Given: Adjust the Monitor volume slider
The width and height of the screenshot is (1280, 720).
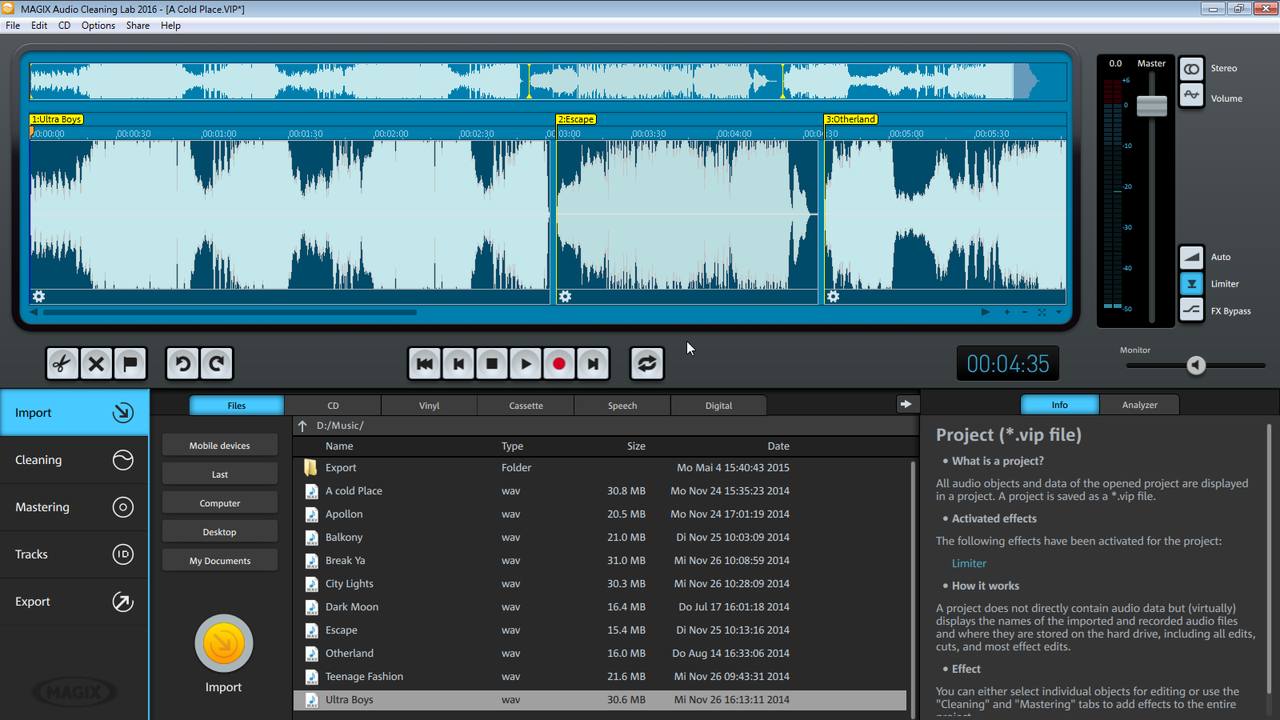Looking at the screenshot, I should (1196, 366).
